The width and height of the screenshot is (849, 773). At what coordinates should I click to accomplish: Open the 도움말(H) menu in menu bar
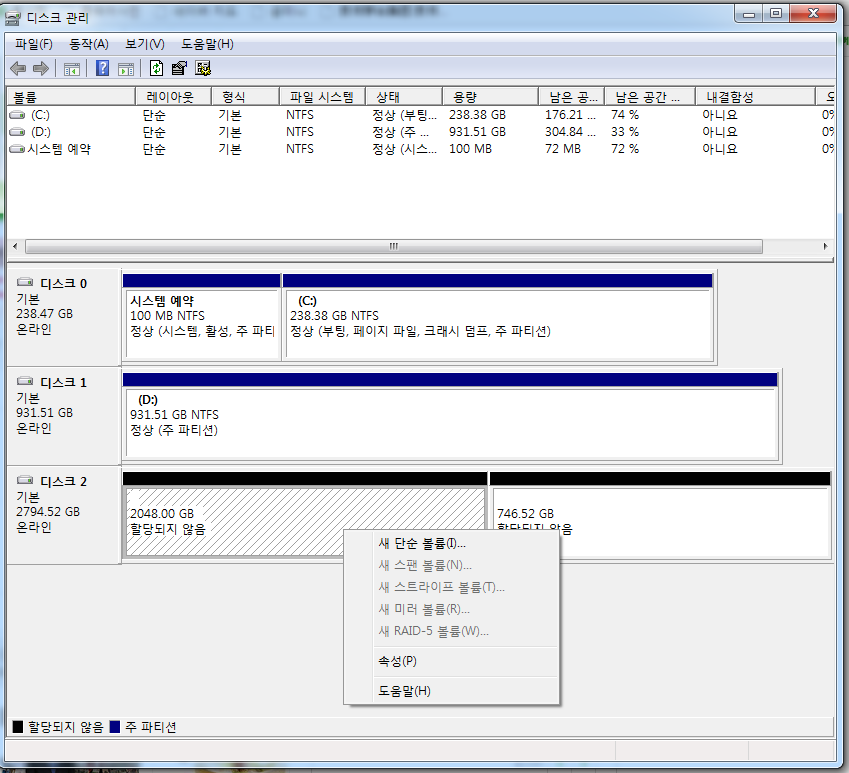207,44
